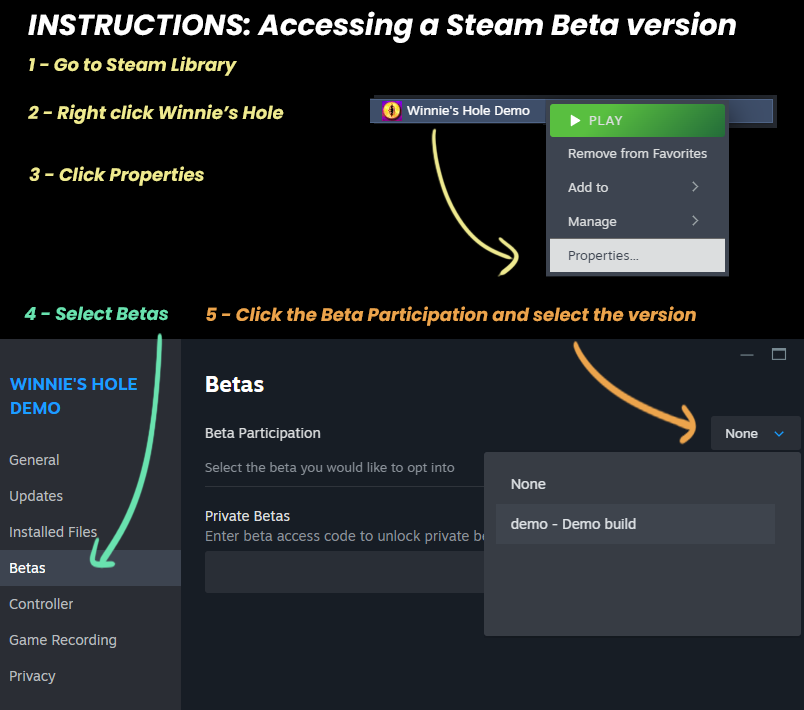Switch to the Updates tab

coord(90,496)
